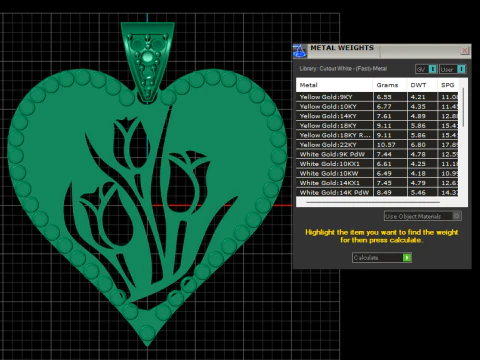Select the White Gold:9K PdW row
Viewport: 480px width, 360px height.
point(377,154)
